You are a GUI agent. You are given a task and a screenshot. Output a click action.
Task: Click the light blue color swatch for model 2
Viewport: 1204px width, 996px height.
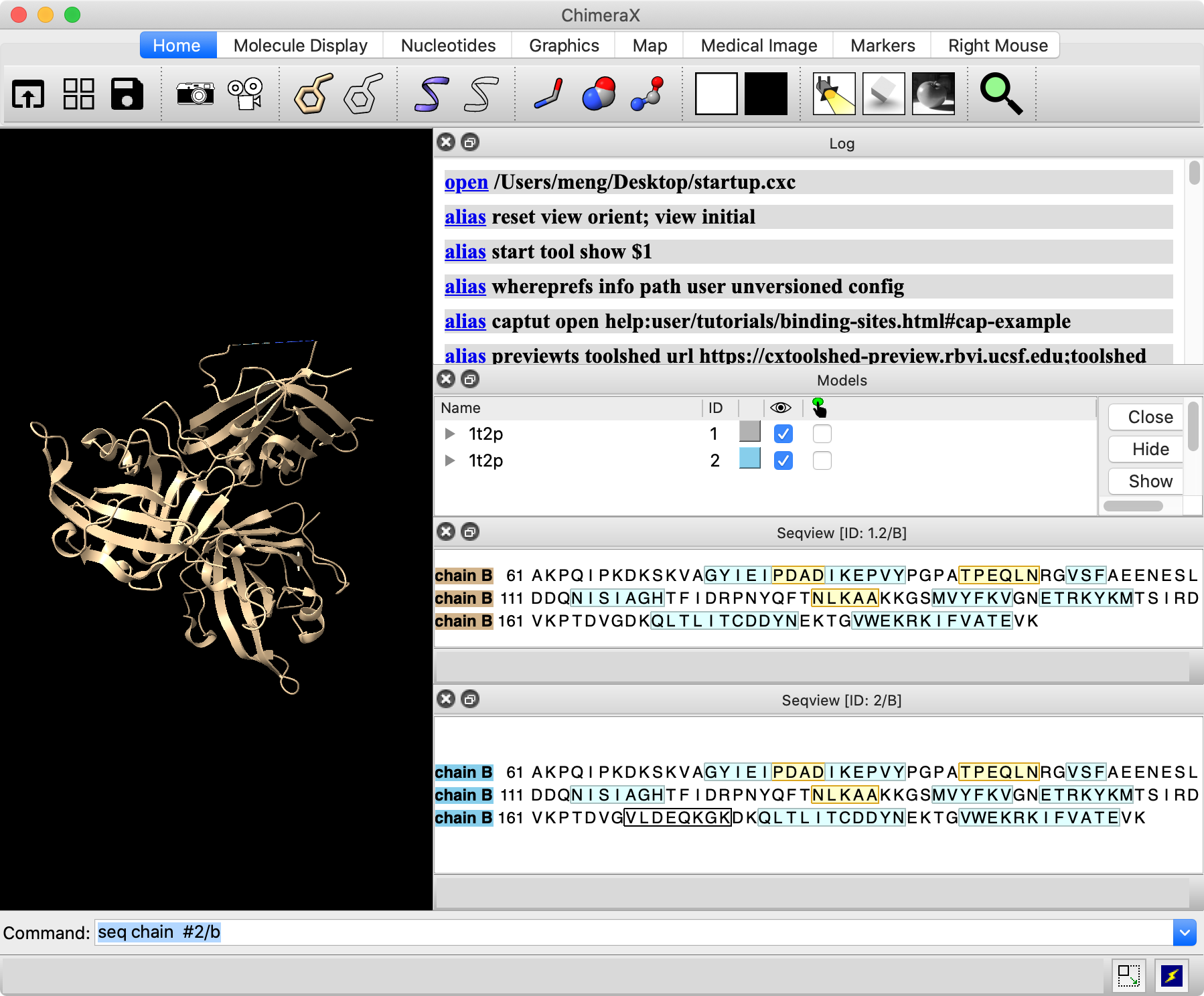pos(749,459)
